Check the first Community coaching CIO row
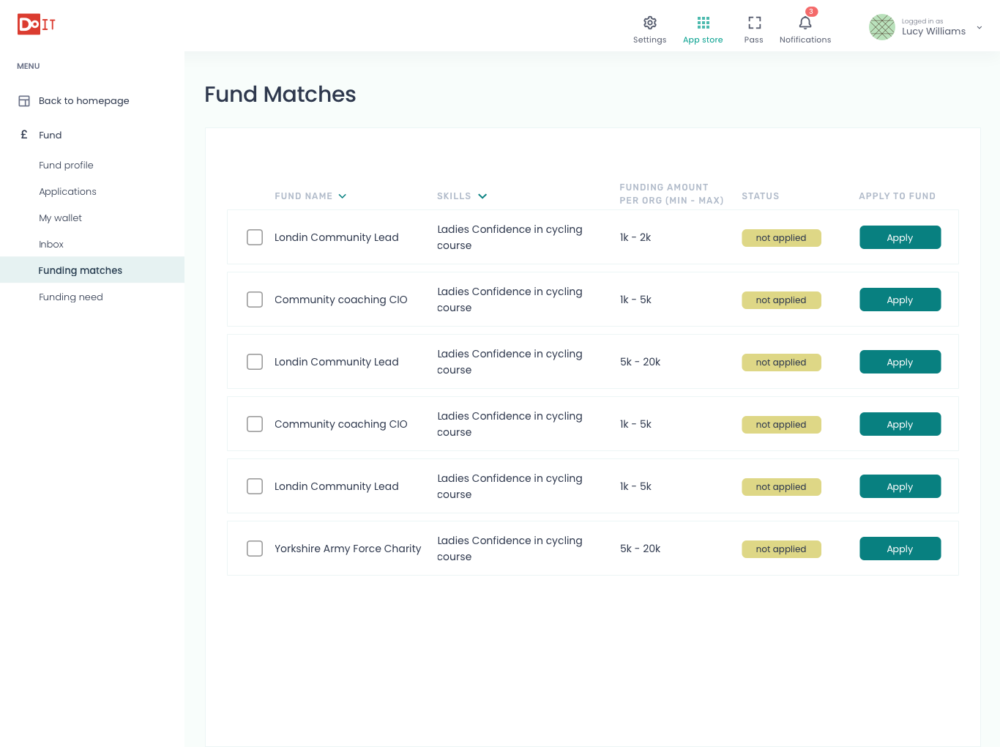The height and width of the screenshot is (747, 1000). click(255, 300)
